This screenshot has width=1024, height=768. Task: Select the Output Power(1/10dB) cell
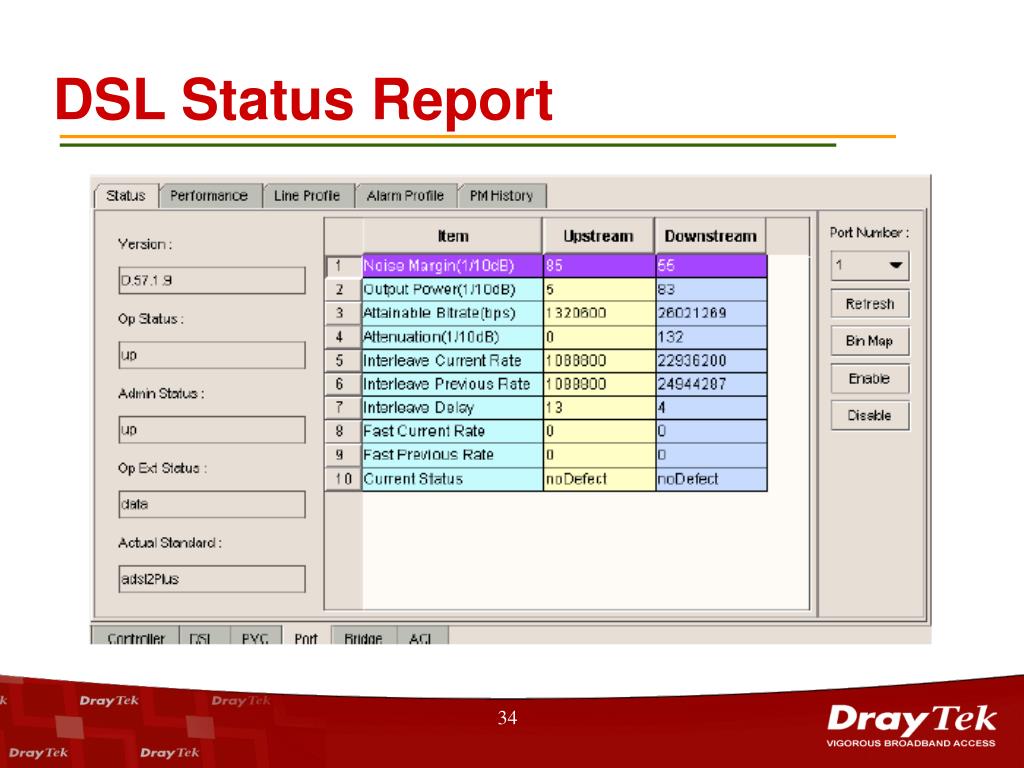click(x=453, y=289)
